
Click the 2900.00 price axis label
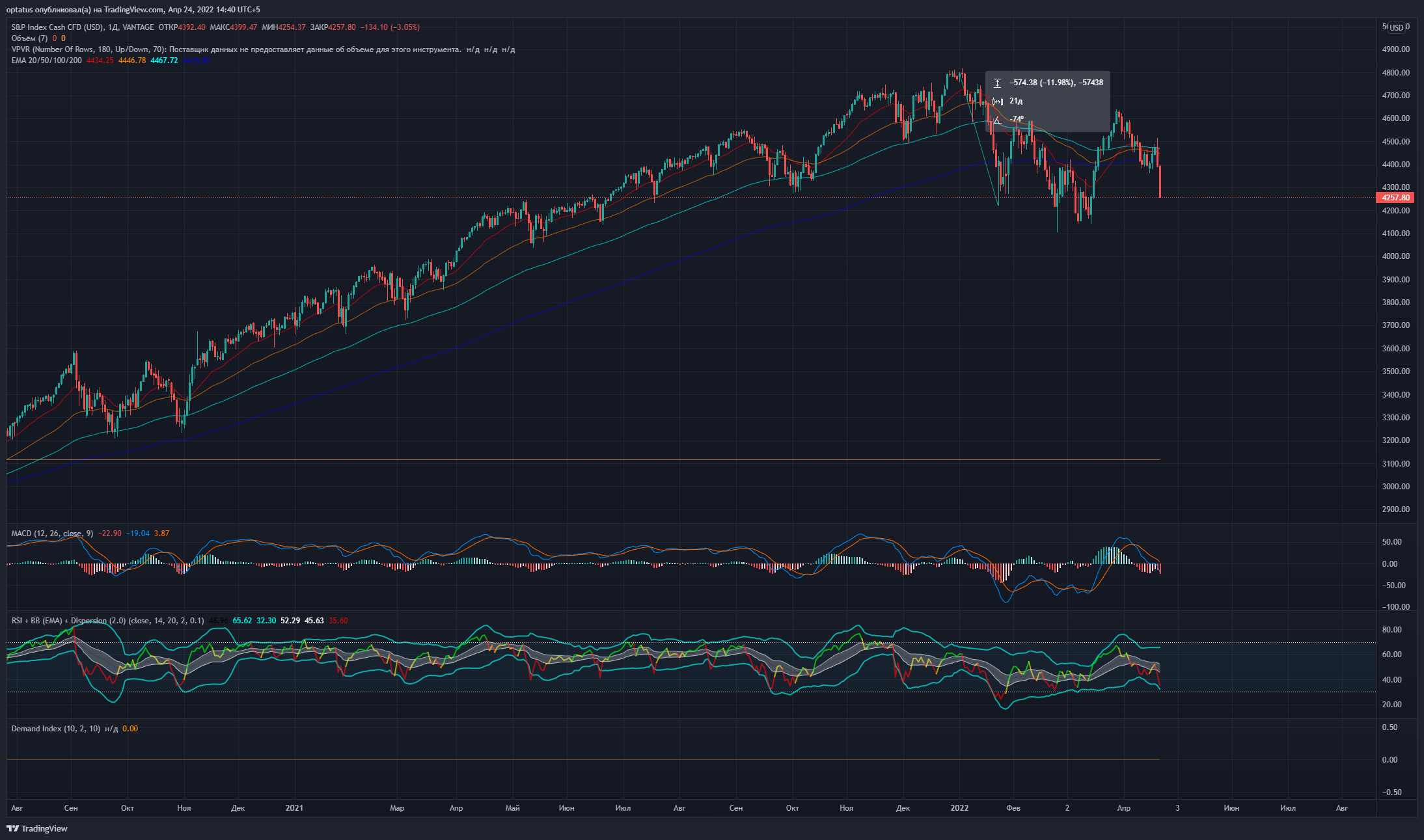point(1396,509)
